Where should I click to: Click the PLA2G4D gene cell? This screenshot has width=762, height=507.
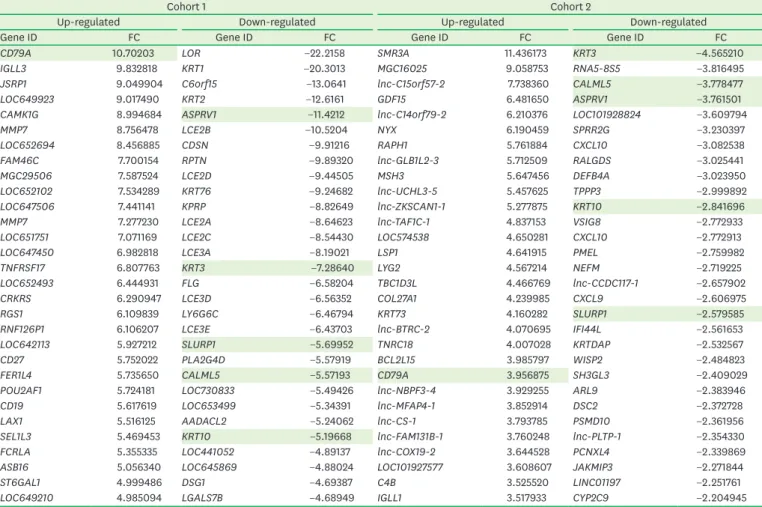203,360
